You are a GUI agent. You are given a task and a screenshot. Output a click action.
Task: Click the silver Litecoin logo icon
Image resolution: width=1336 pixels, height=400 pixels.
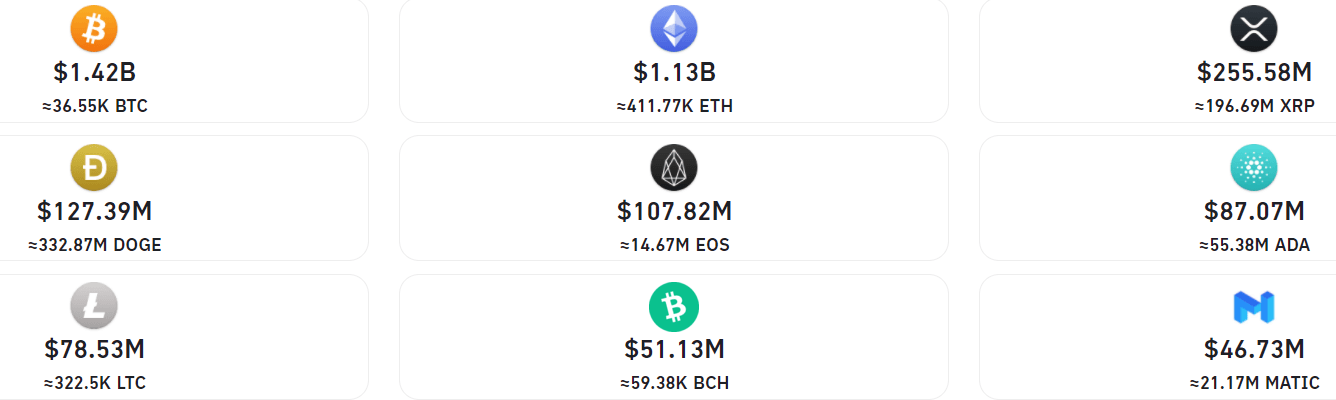point(94,308)
